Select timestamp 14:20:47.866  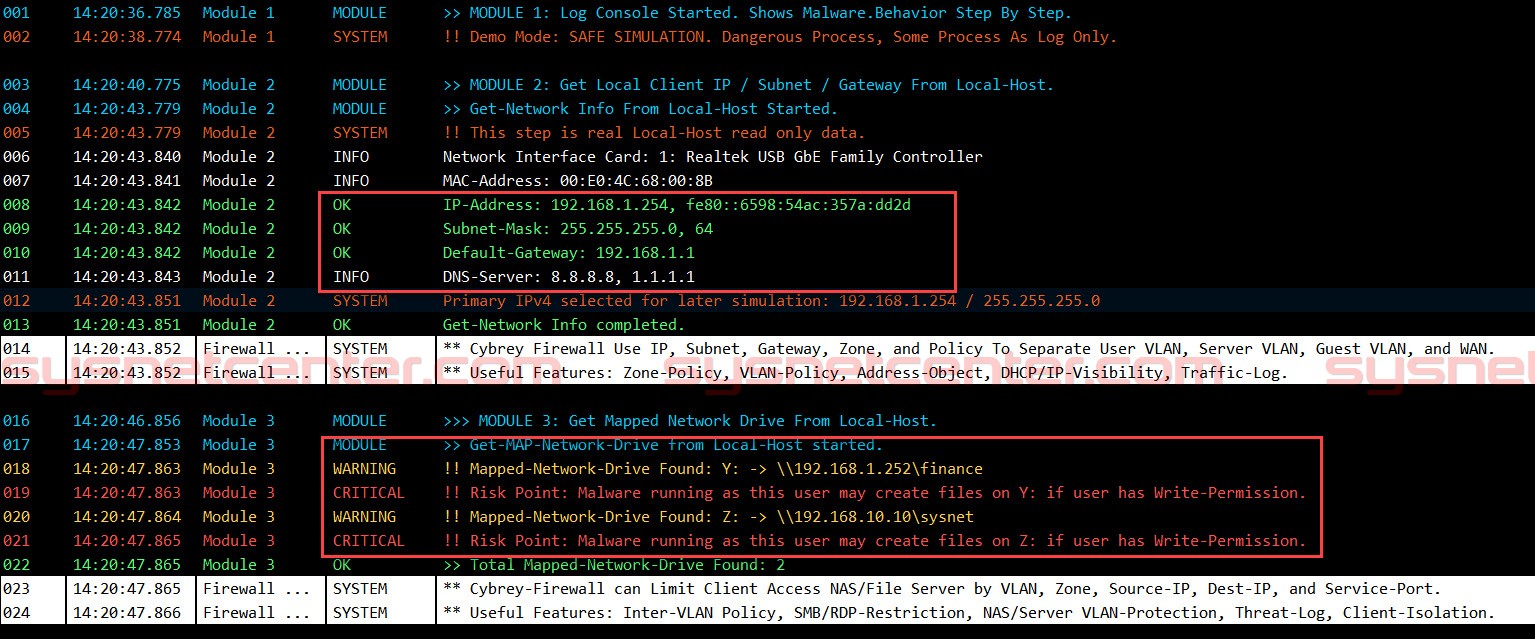coord(127,613)
